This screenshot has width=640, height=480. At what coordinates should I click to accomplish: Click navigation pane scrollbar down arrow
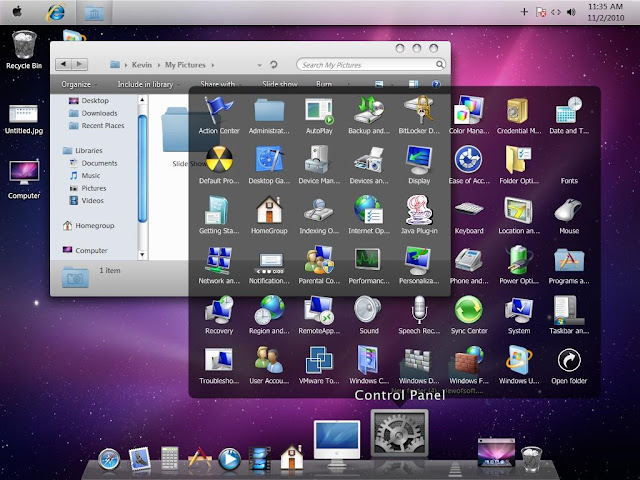coord(142,255)
